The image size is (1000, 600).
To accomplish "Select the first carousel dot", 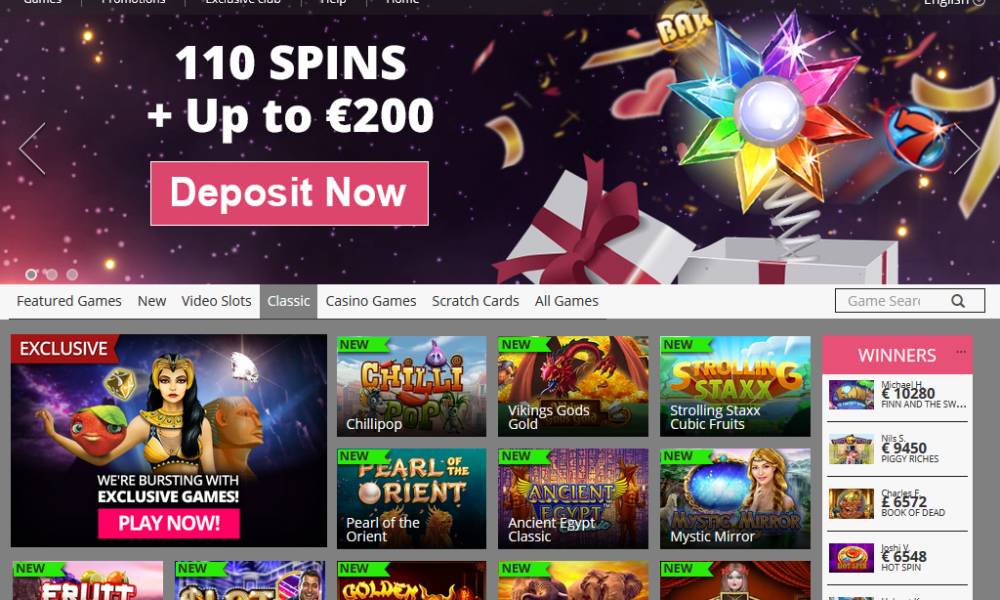I will point(31,274).
